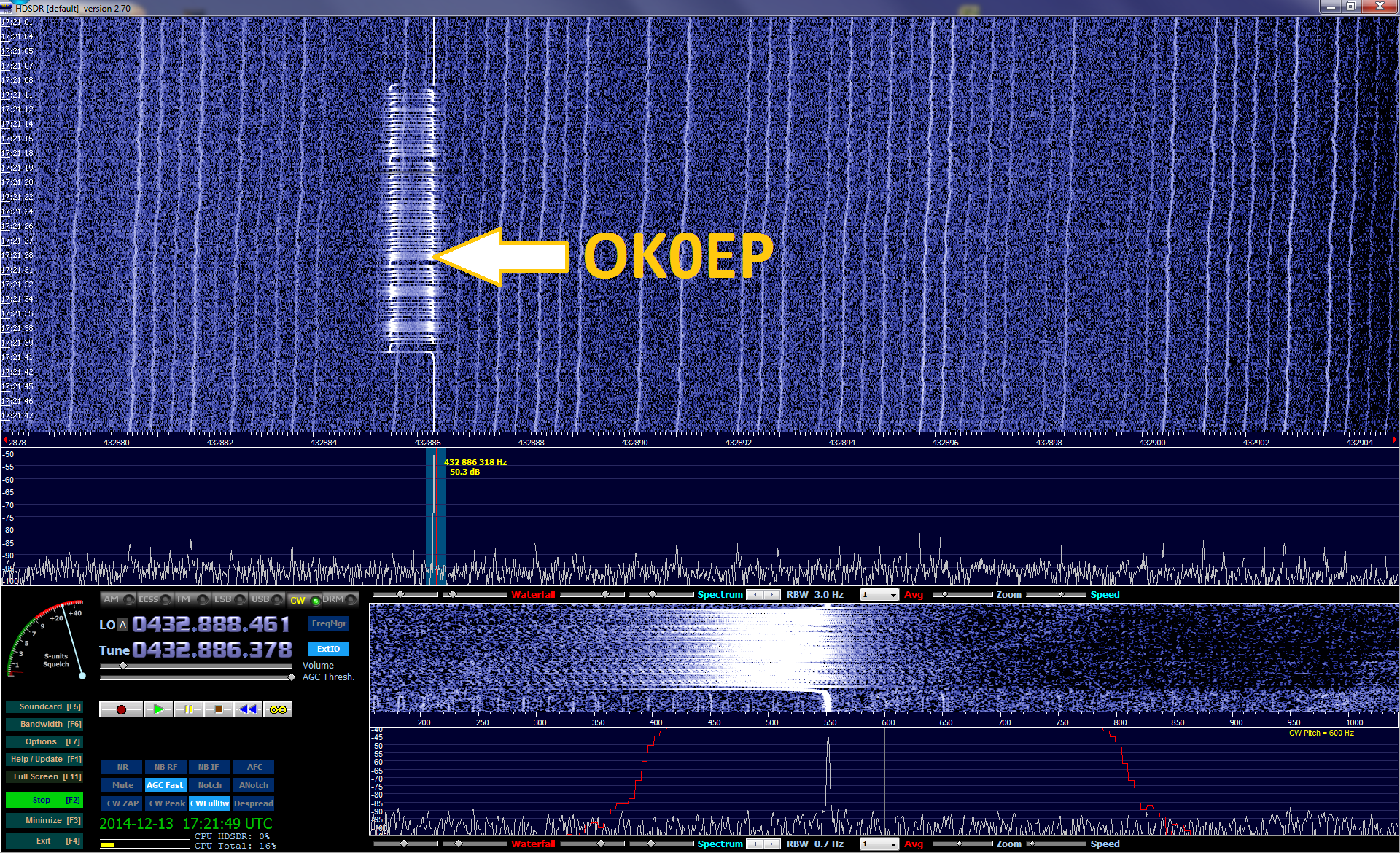Screen dimensions: 1400x853
Task: Open Options [F7] menu
Action: (44, 741)
